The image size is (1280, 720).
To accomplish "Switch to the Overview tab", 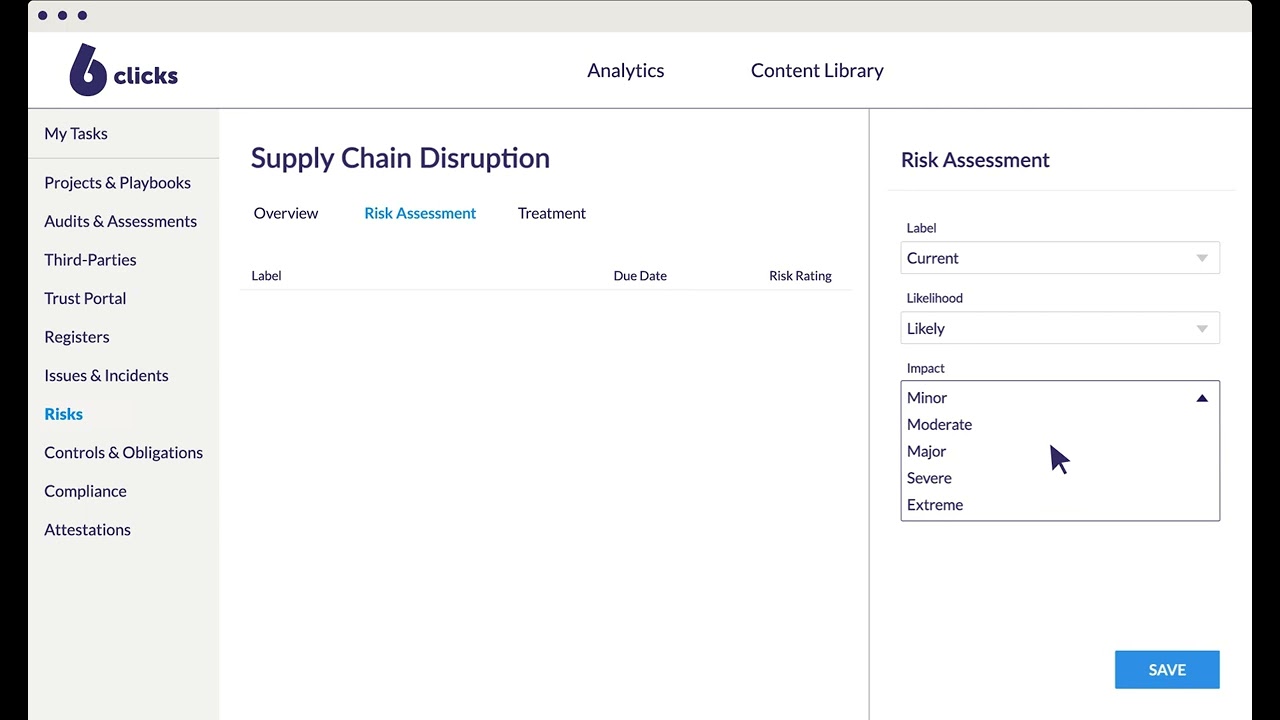I will (x=286, y=213).
